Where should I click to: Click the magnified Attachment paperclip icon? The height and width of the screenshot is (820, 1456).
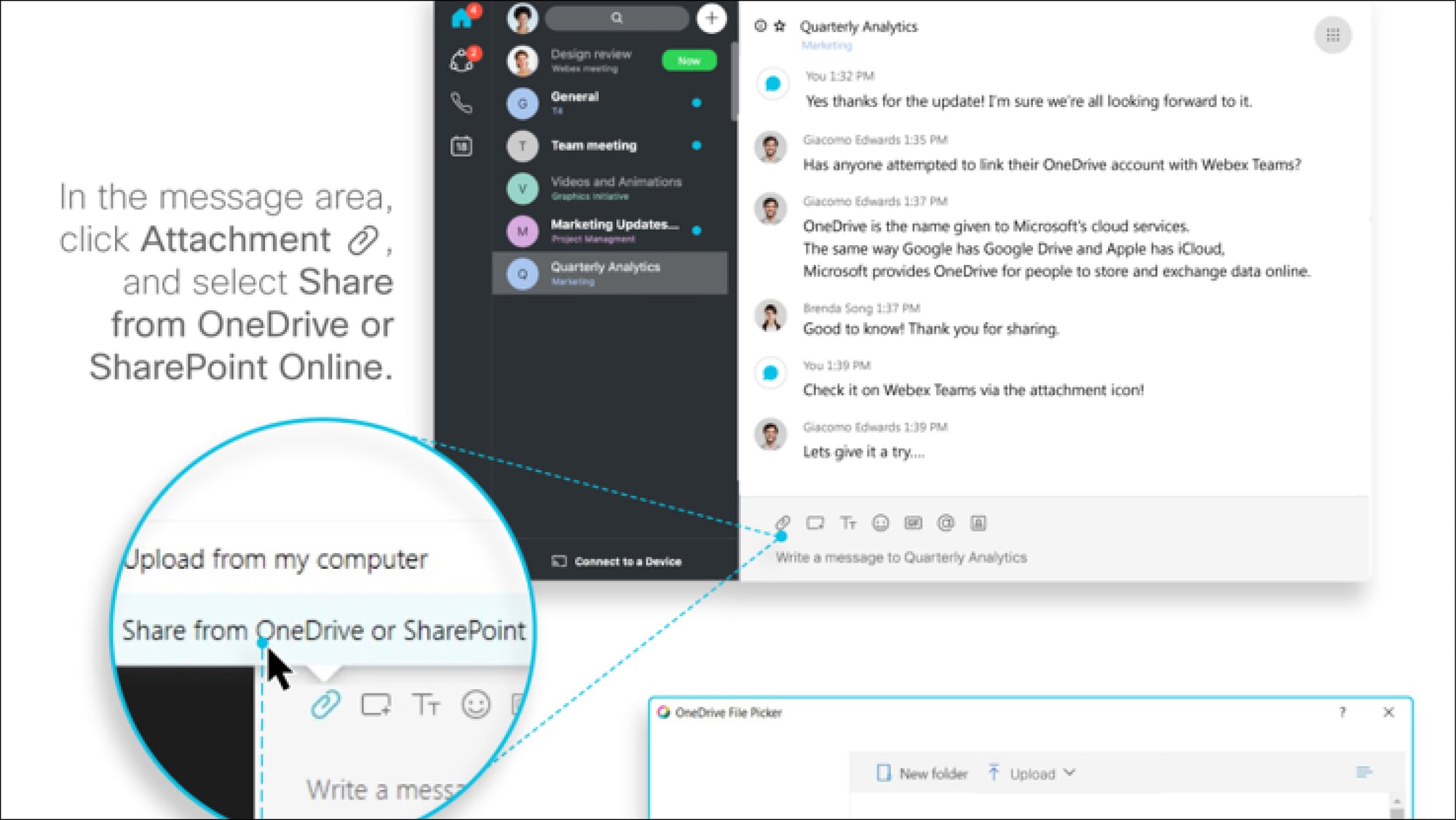pos(325,704)
